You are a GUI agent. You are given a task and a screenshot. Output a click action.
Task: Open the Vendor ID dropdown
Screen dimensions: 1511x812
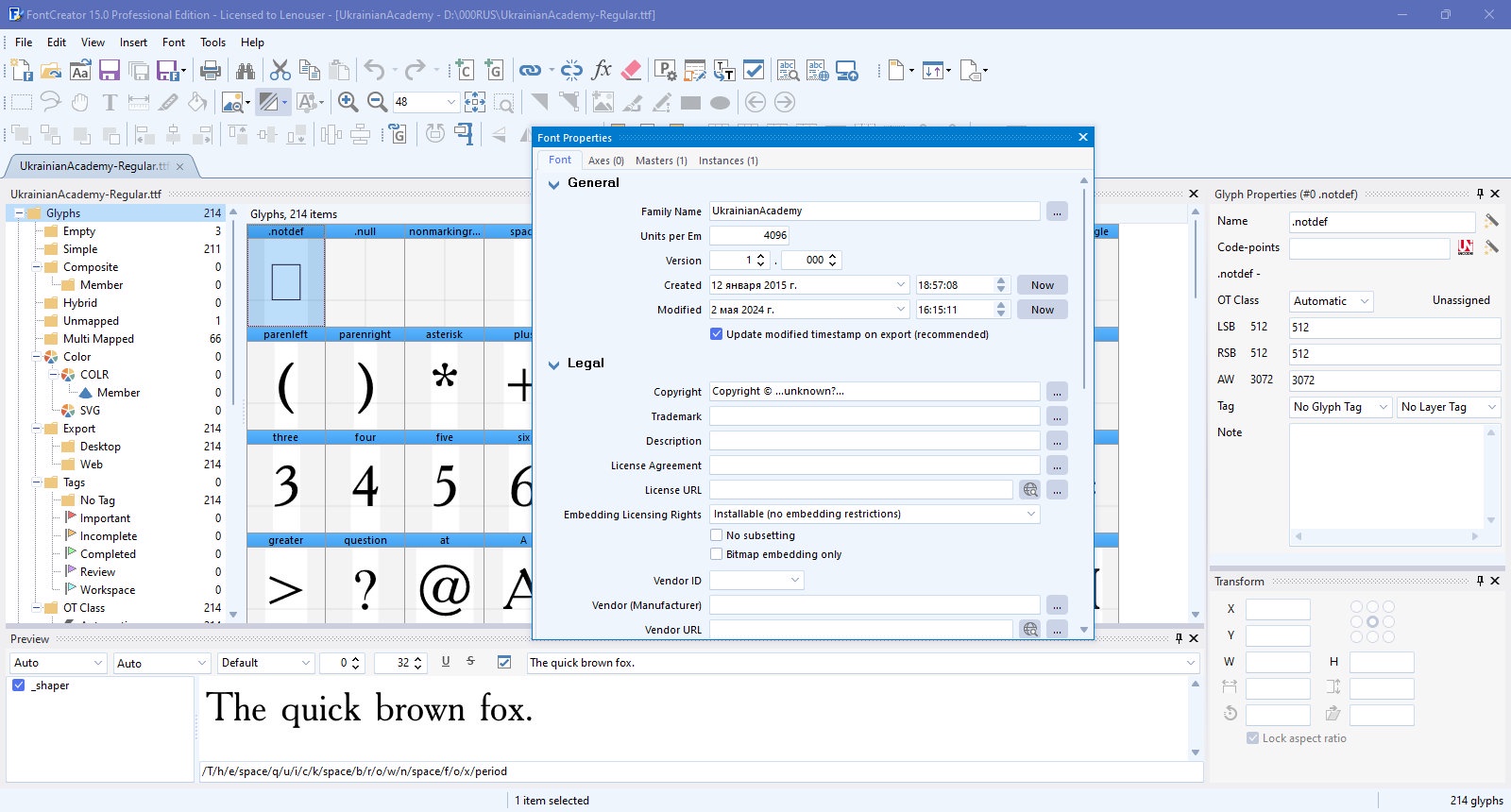click(756, 581)
